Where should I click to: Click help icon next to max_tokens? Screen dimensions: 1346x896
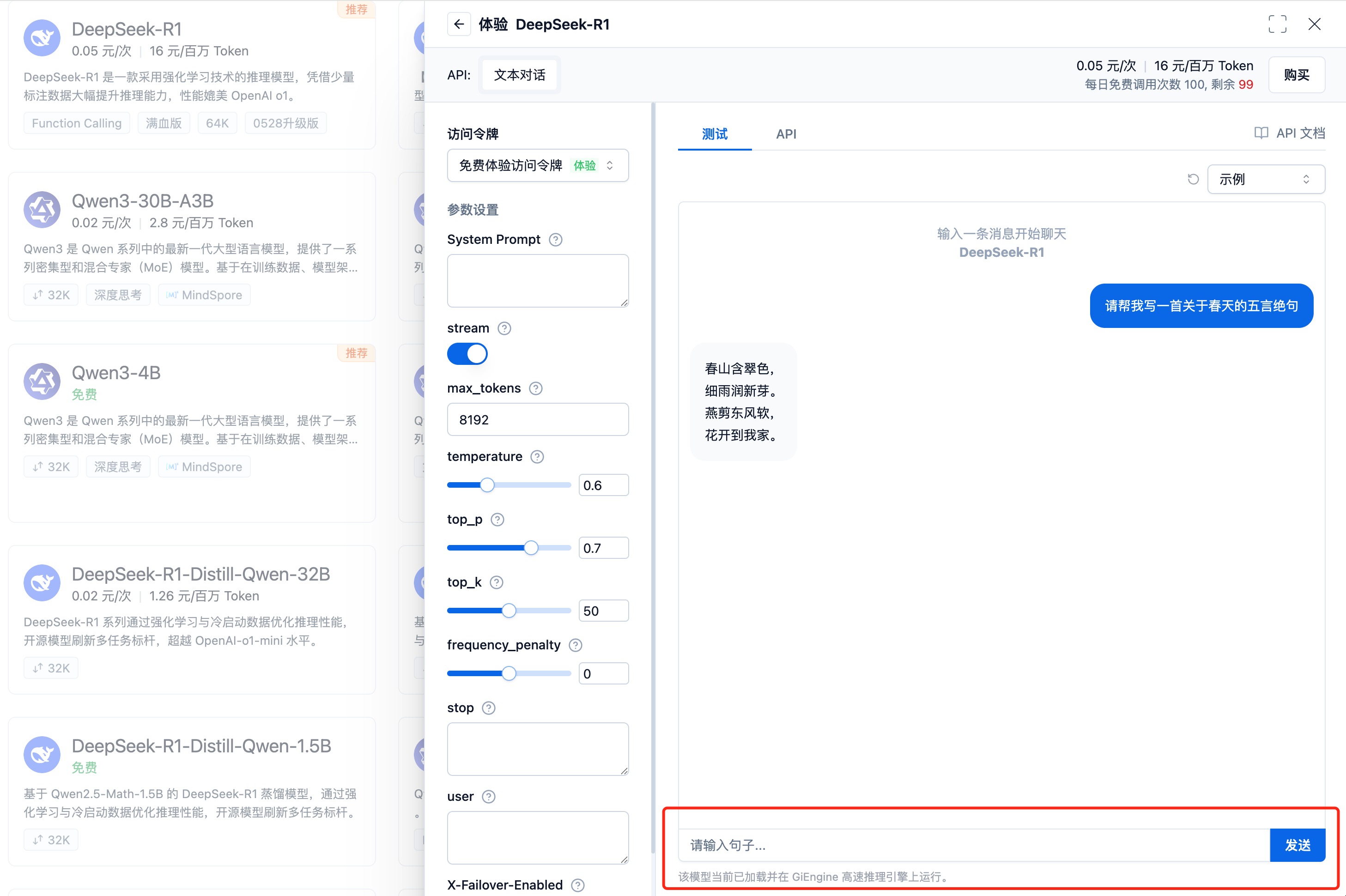(535, 388)
